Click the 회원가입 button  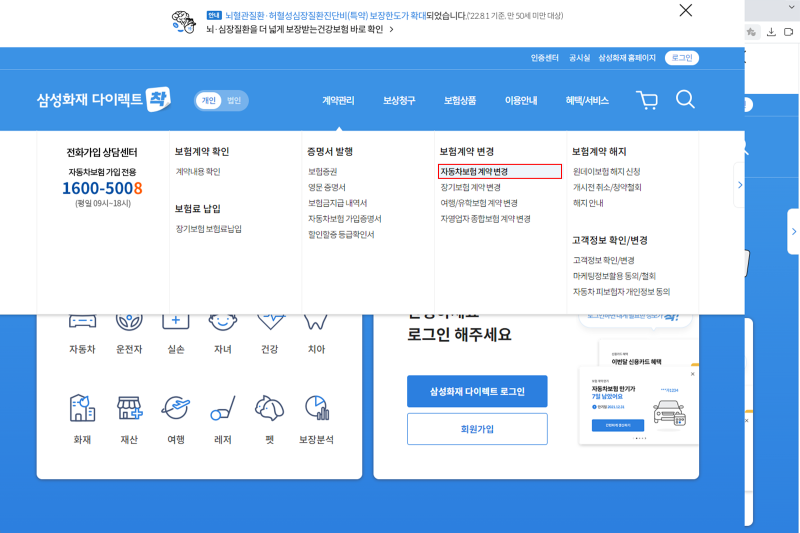(477, 429)
